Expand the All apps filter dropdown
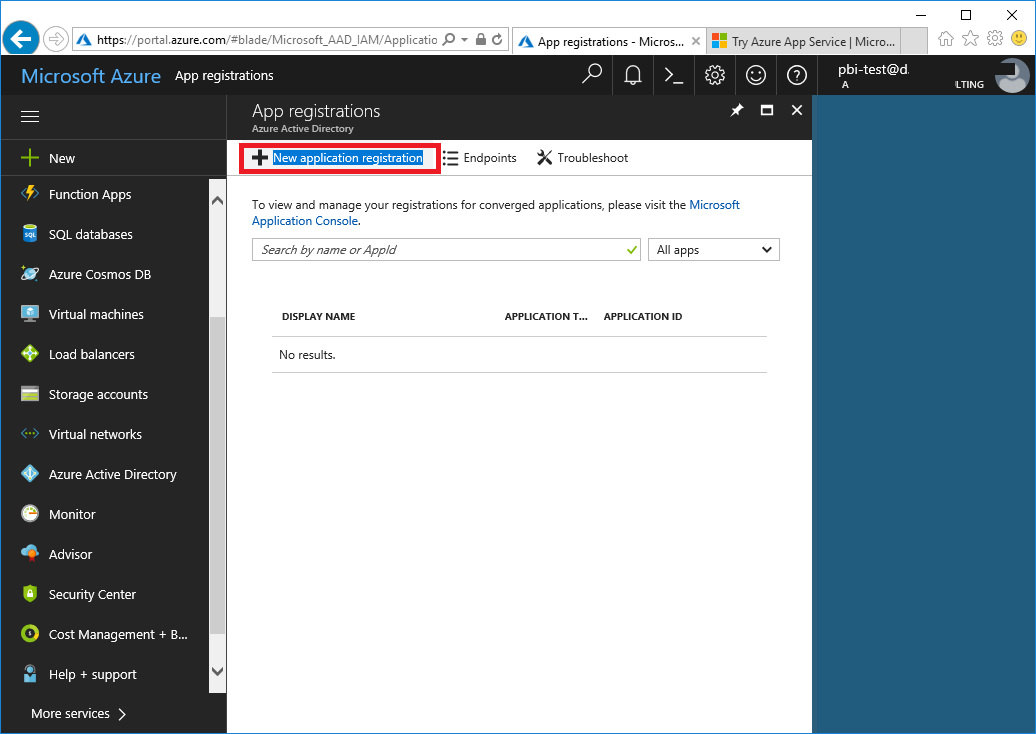Screen dimensions: 1036x734 714,250
